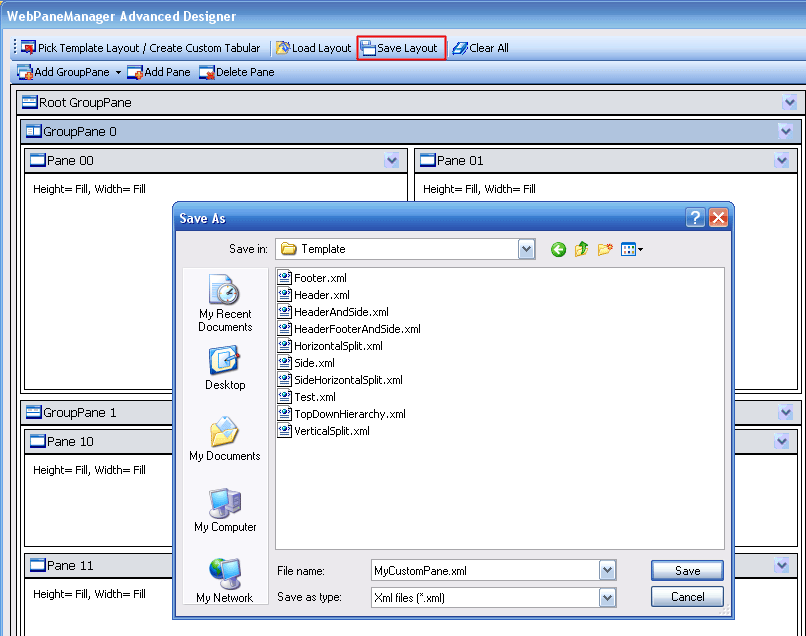Click the Save button
Viewport: 806px width, 636px height.
[687, 571]
